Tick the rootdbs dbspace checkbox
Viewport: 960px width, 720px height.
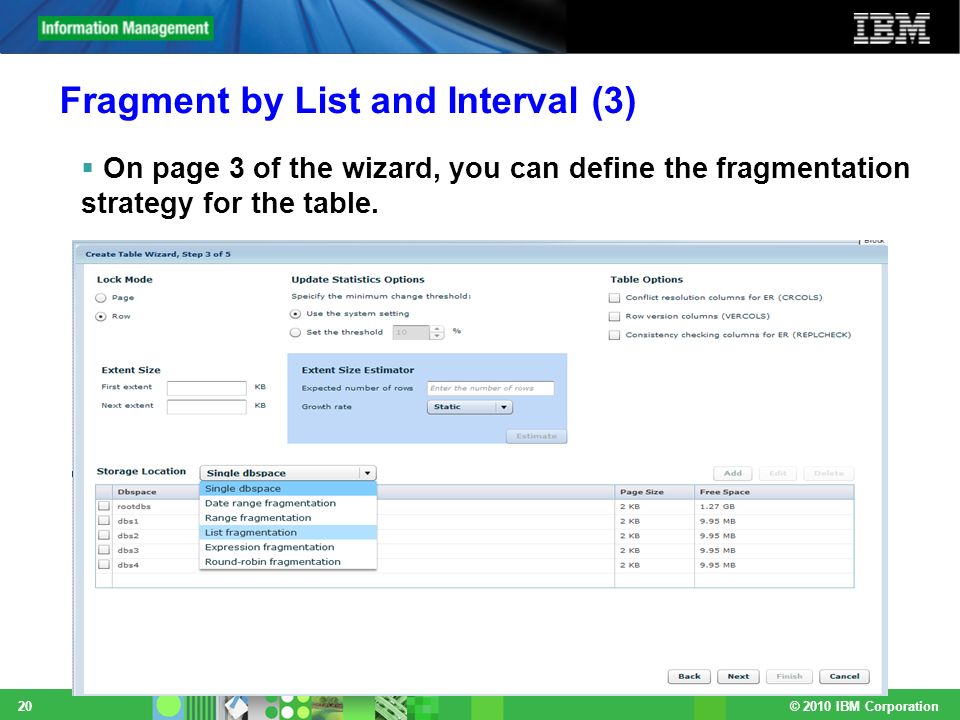[104, 506]
